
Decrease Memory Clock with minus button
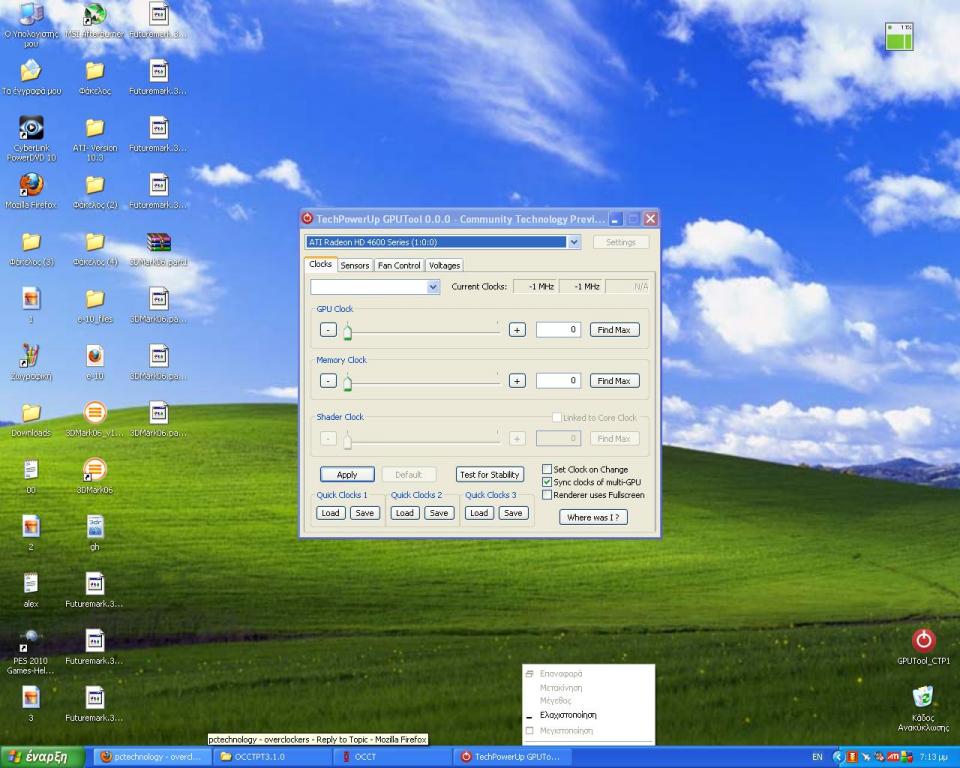point(328,380)
